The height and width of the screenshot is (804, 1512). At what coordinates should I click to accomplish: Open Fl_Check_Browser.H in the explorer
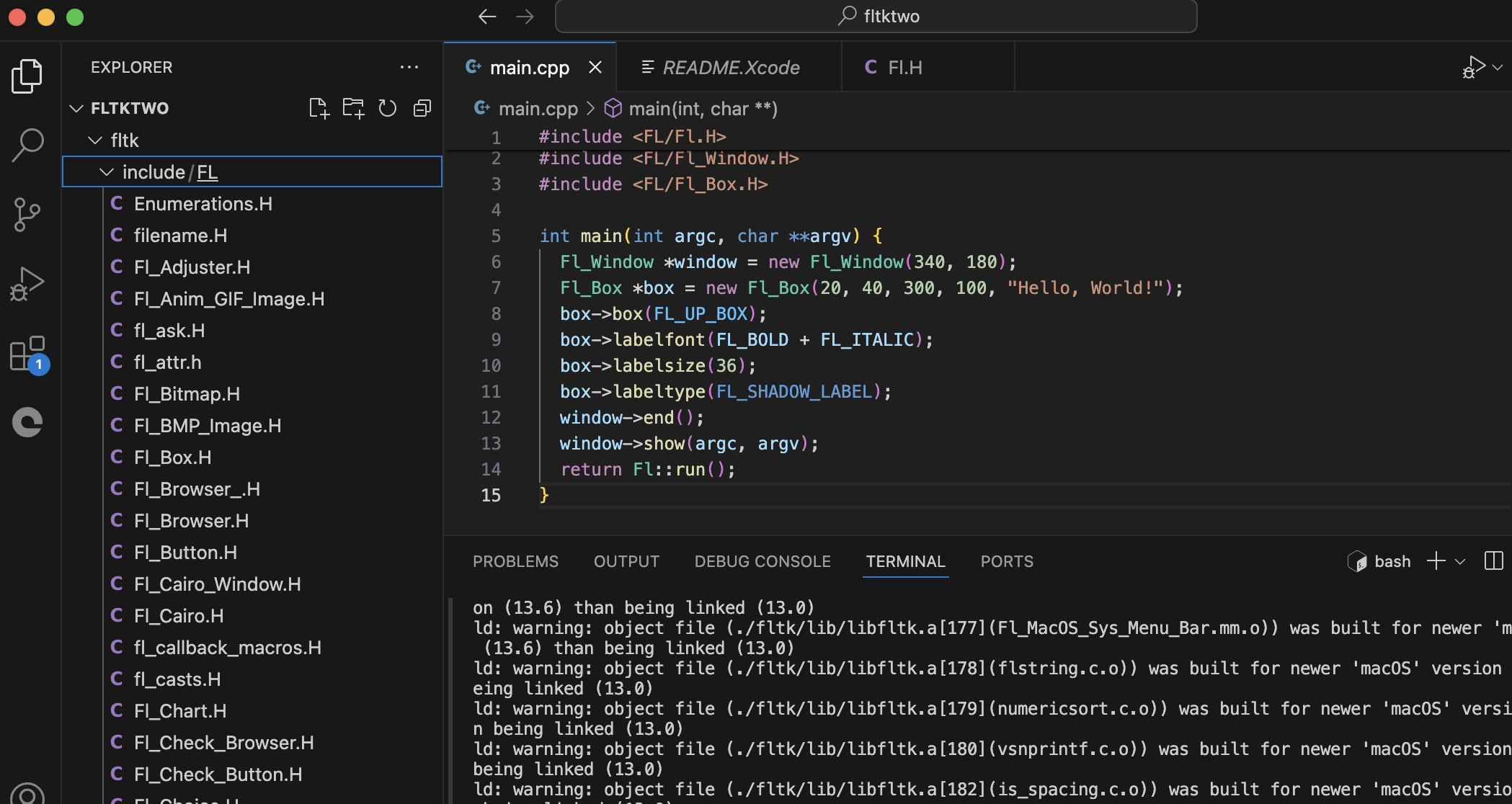(x=252, y=743)
